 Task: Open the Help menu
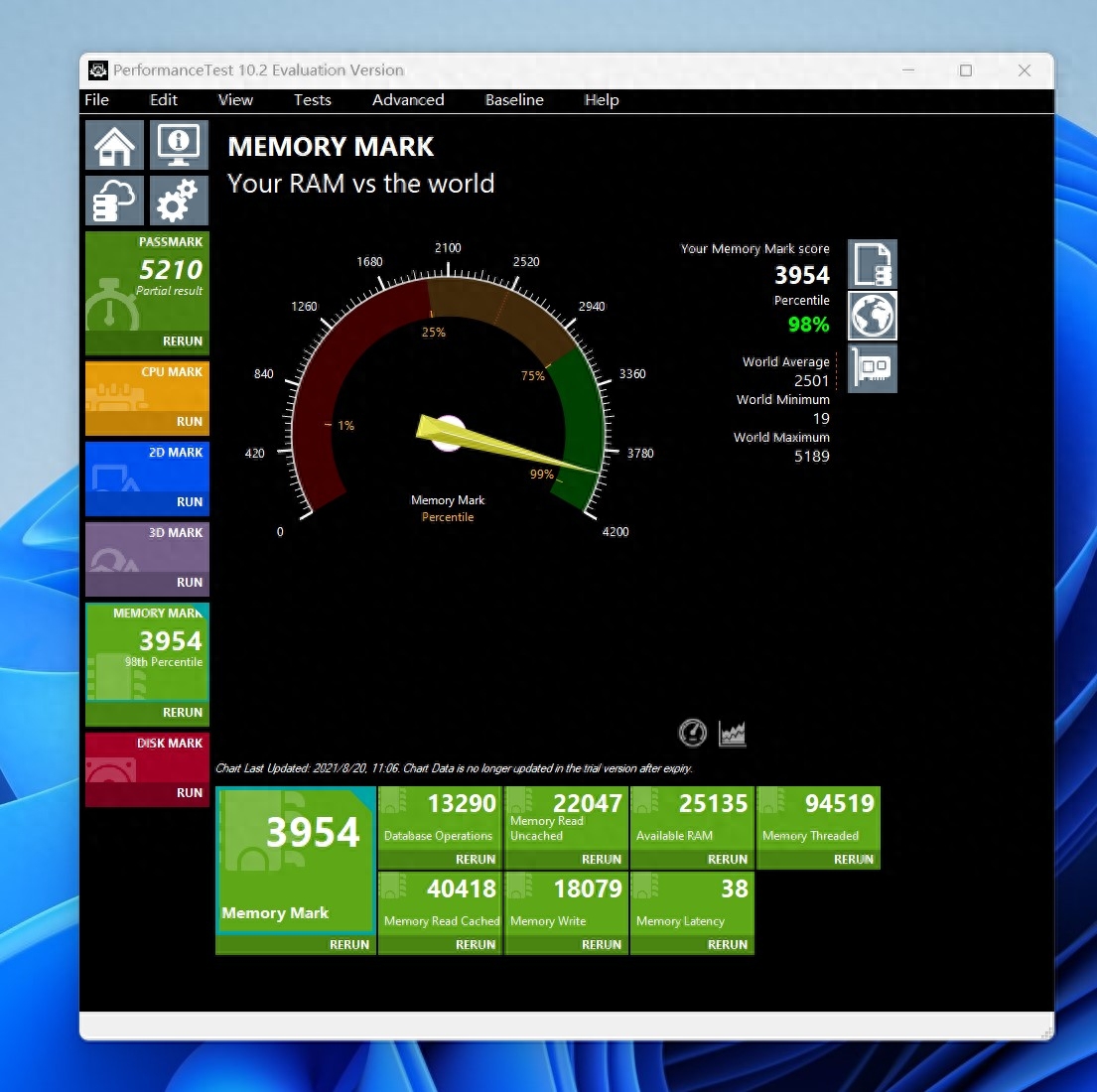point(602,100)
